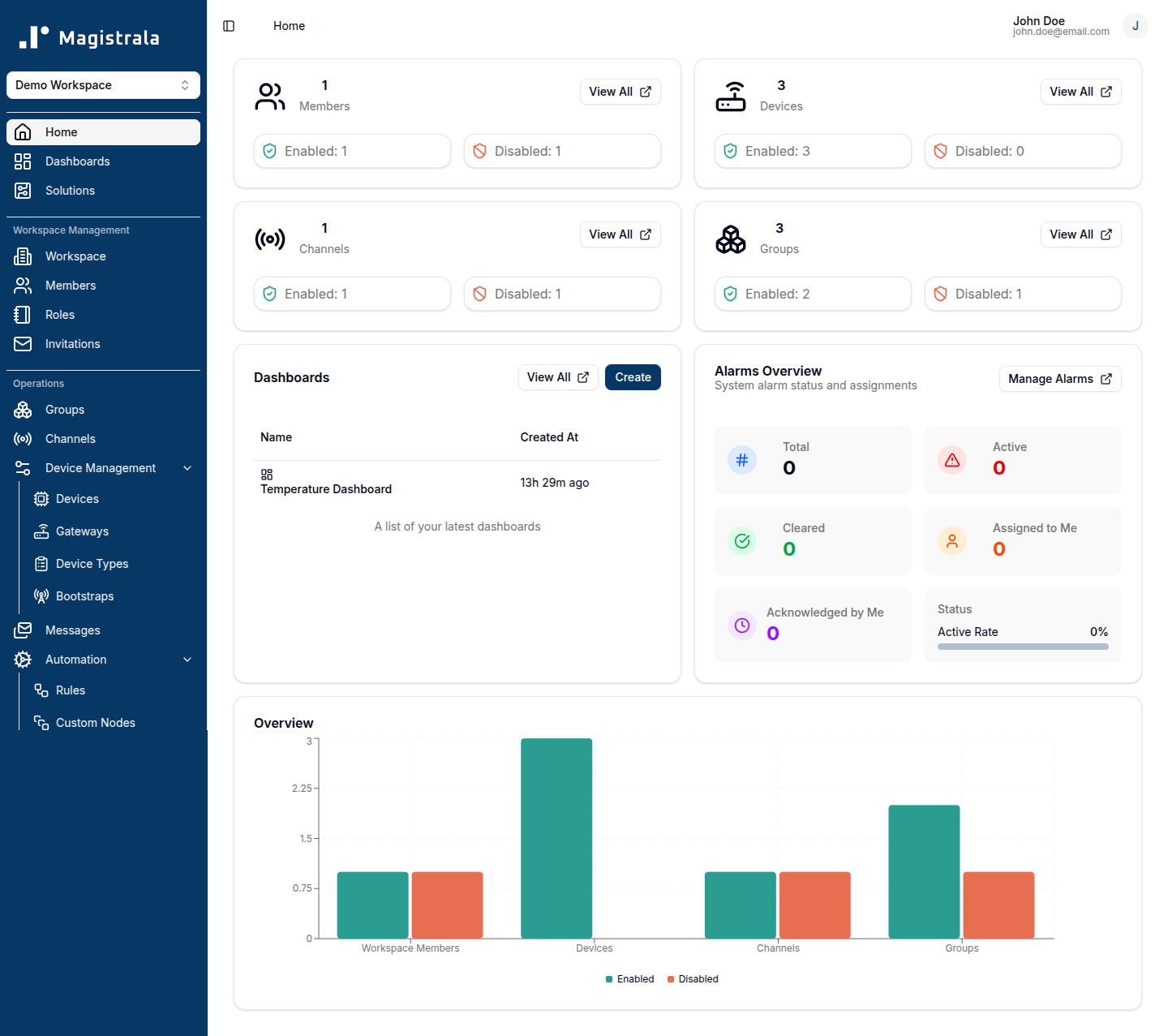Viewport: 1168px width, 1036px height.
Task: Go to Dashboards in the sidebar
Action: (x=103, y=161)
